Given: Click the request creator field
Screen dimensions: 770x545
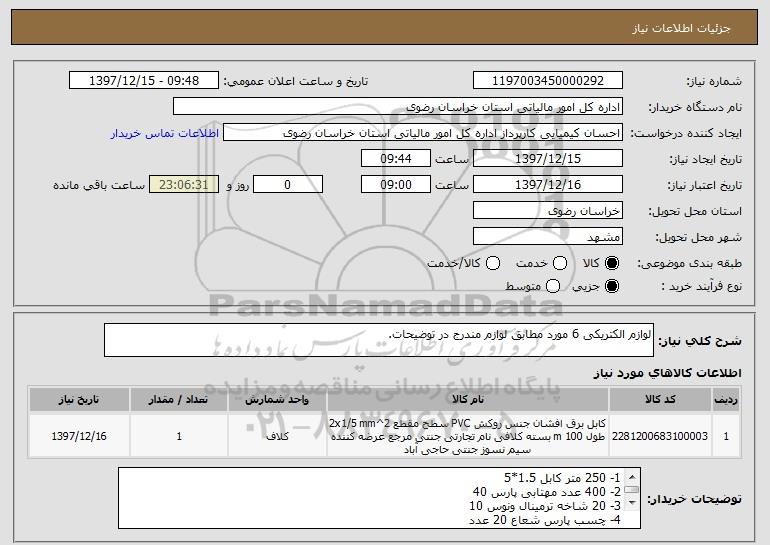Looking at the screenshot, I should tap(423, 133).
